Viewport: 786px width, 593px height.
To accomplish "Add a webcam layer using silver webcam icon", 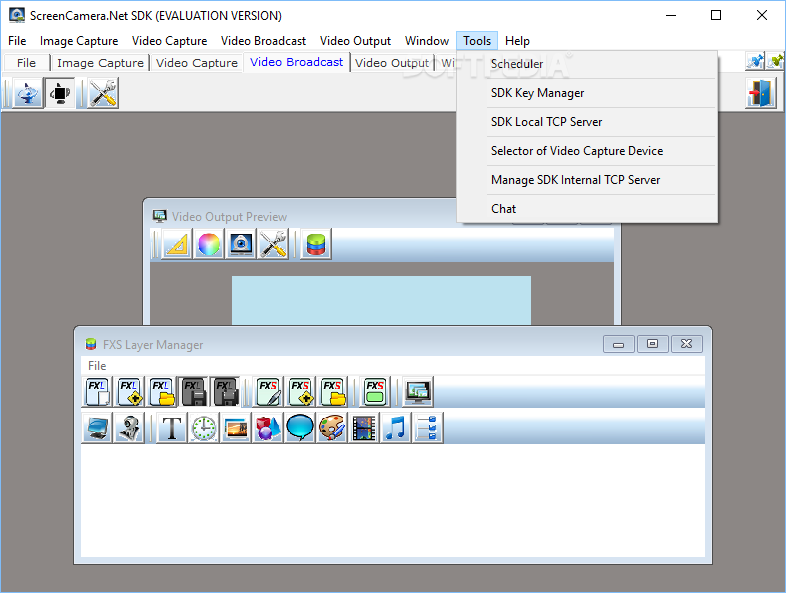I will click(129, 428).
